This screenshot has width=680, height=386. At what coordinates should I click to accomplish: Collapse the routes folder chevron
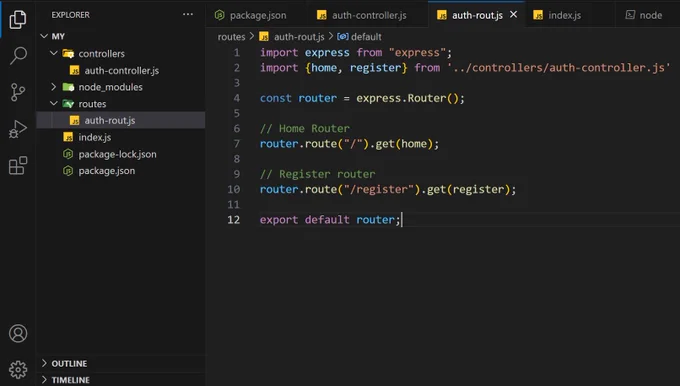[x=54, y=103]
